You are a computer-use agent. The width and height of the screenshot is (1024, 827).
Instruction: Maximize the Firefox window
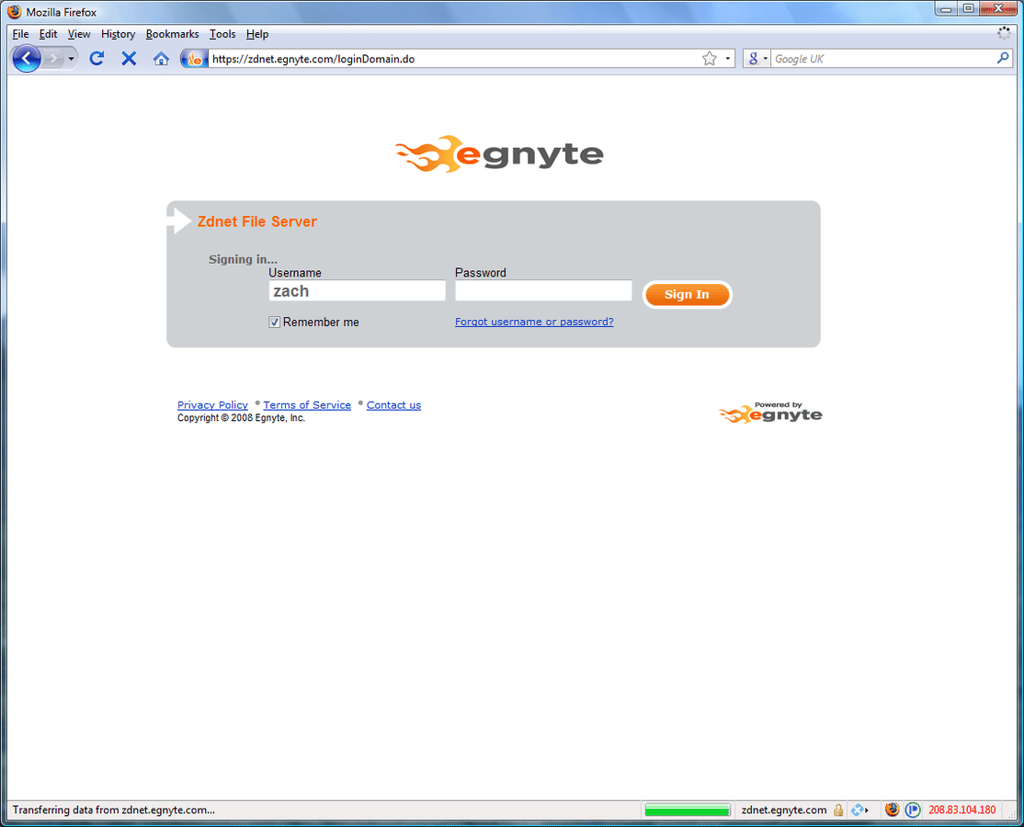[968, 9]
